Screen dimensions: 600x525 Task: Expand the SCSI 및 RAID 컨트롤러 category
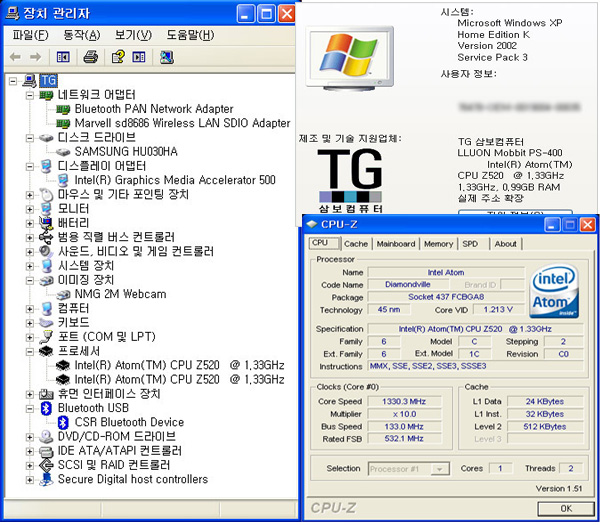[29, 466]
